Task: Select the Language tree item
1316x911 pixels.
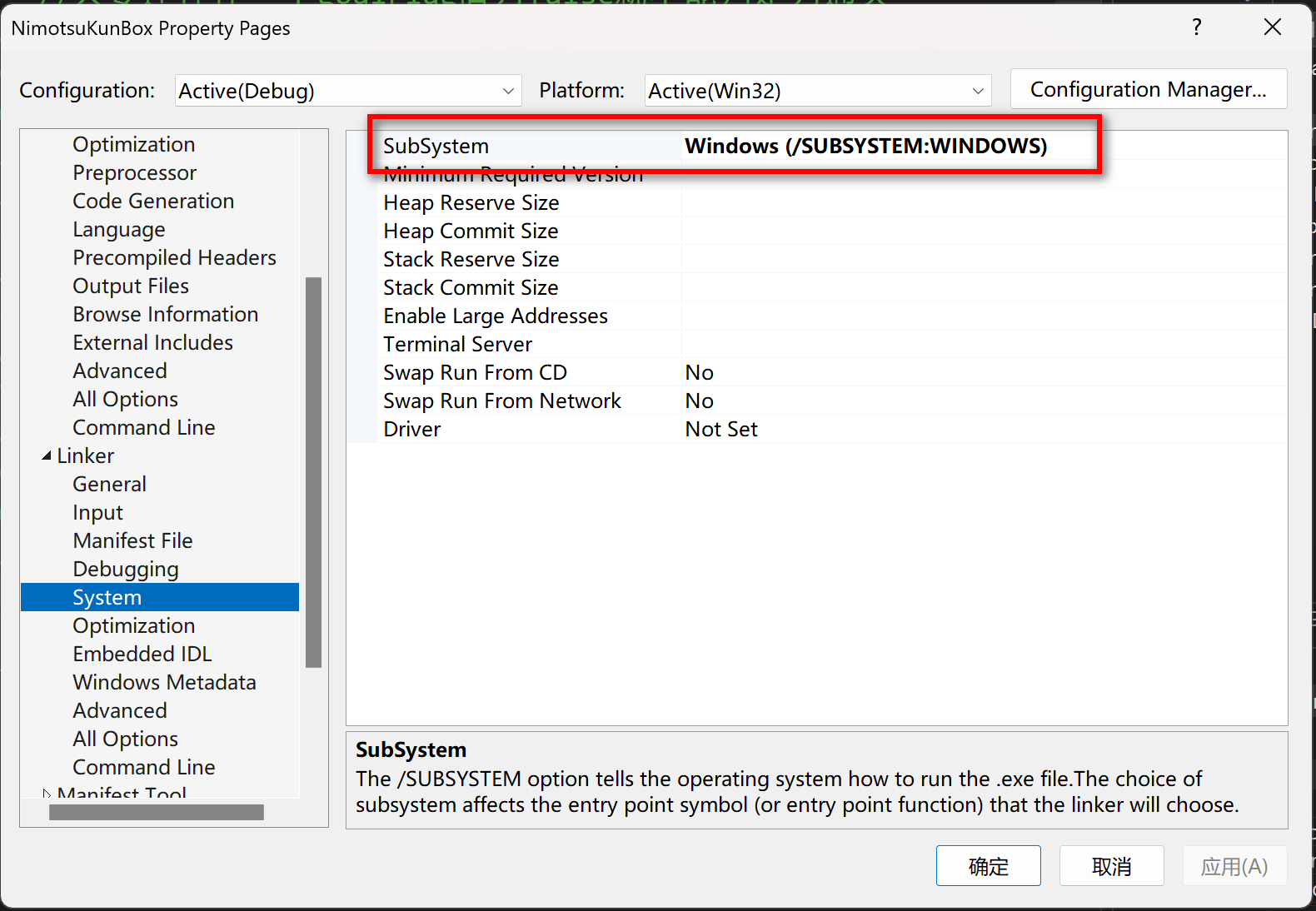Action: coord(119,229)
